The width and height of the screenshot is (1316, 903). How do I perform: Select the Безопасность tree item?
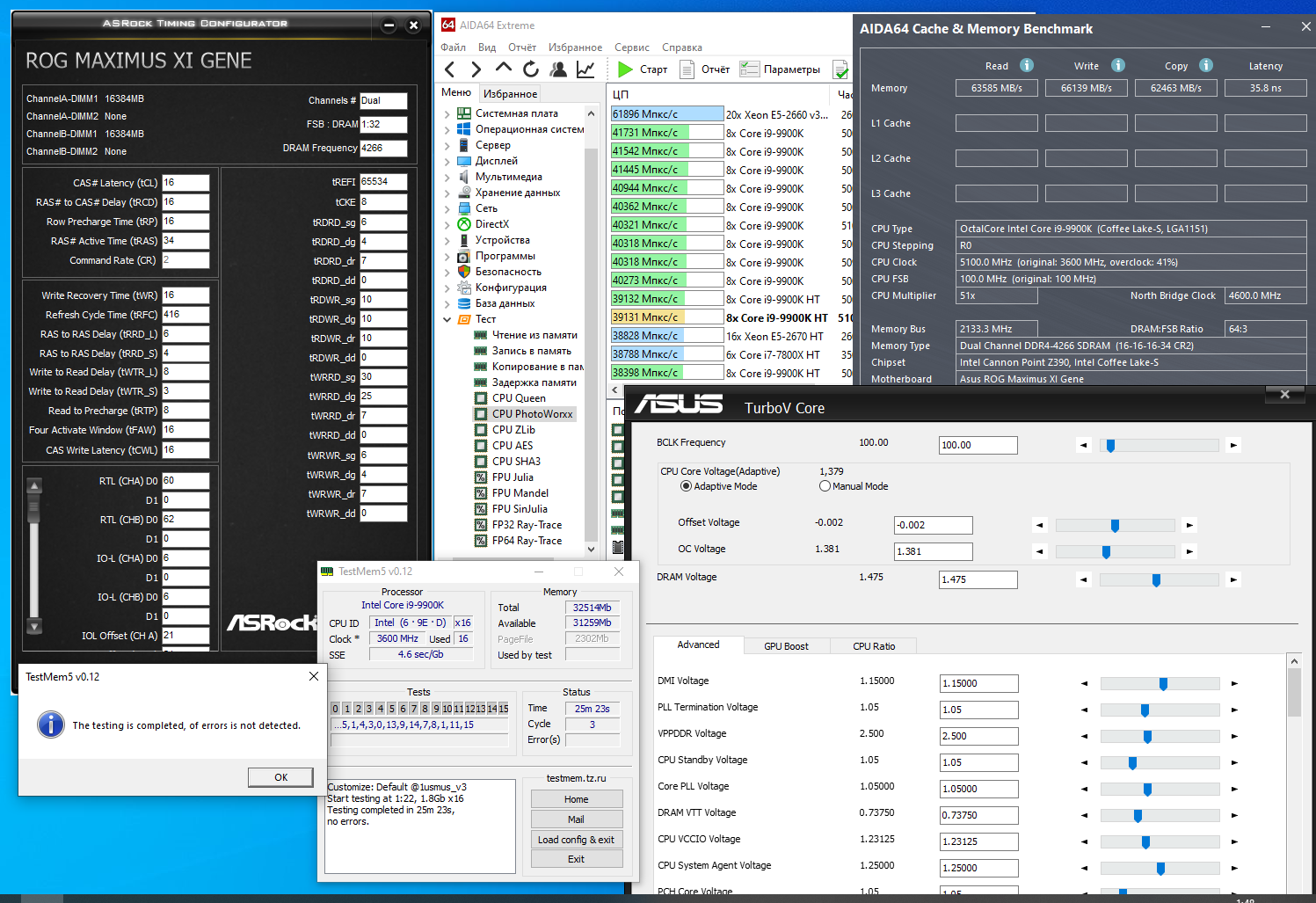click(499, 273)
